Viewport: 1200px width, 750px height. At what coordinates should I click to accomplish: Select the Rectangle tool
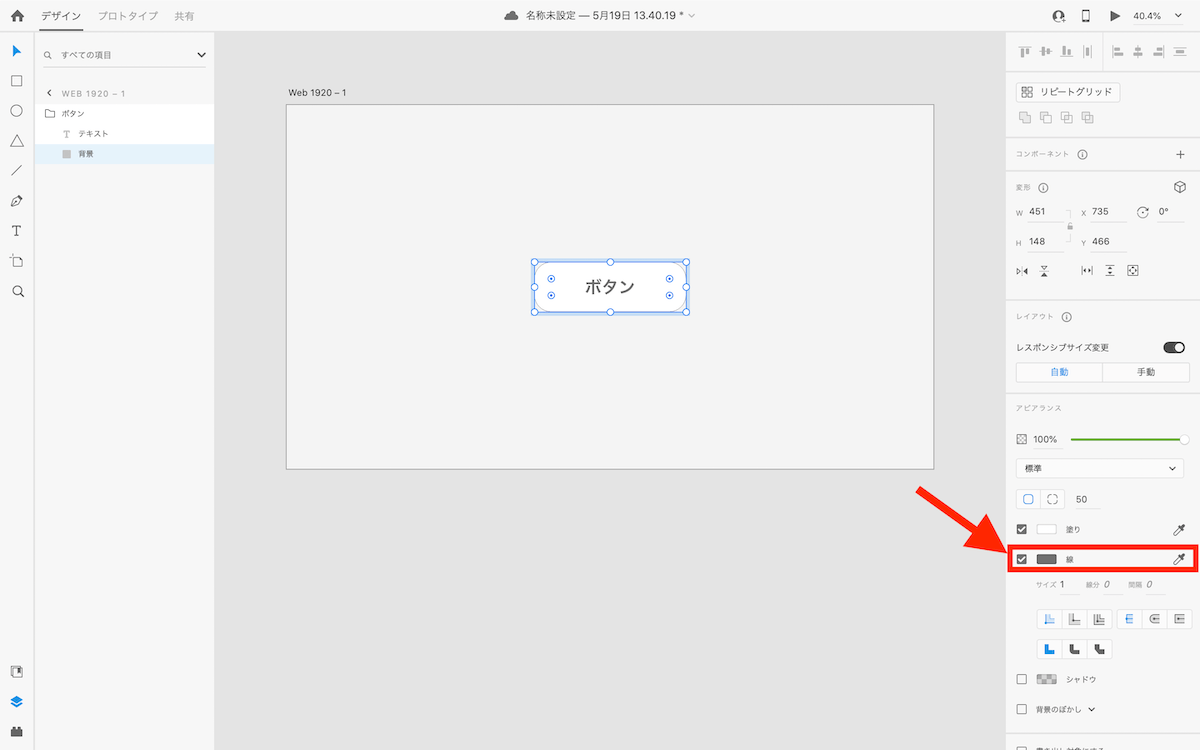pyautogui.click(x=16, y=80)
